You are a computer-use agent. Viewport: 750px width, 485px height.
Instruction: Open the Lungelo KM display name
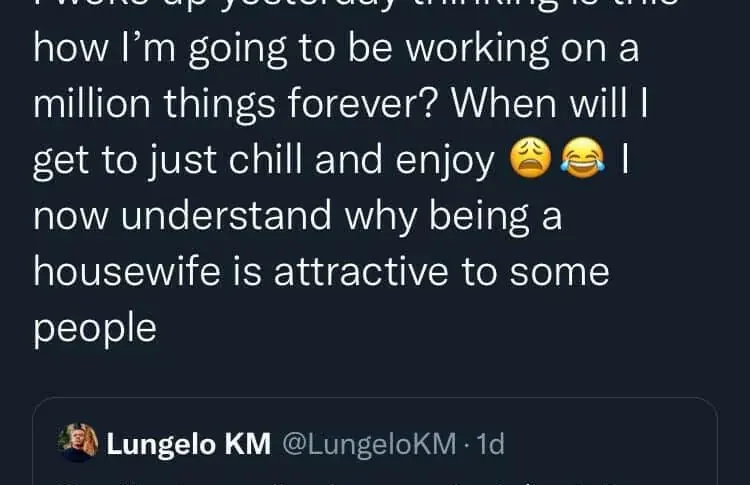pyautogui.click(x=188, y=444)
